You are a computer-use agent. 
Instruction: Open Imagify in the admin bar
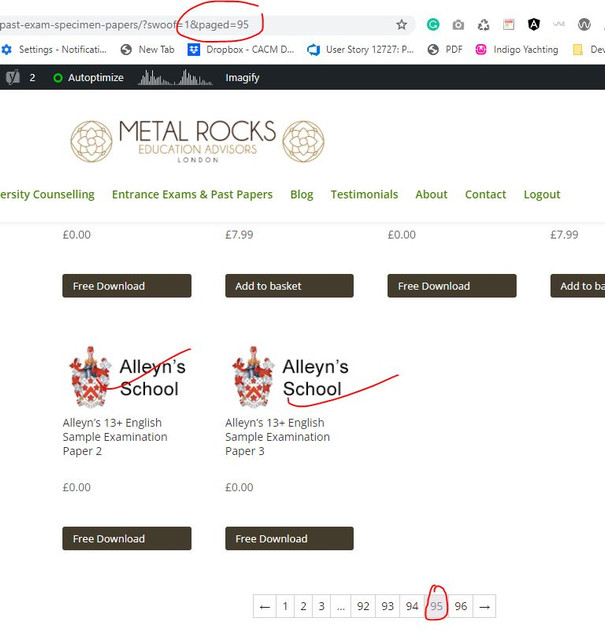pyautogui.click(x=242, y=78)
